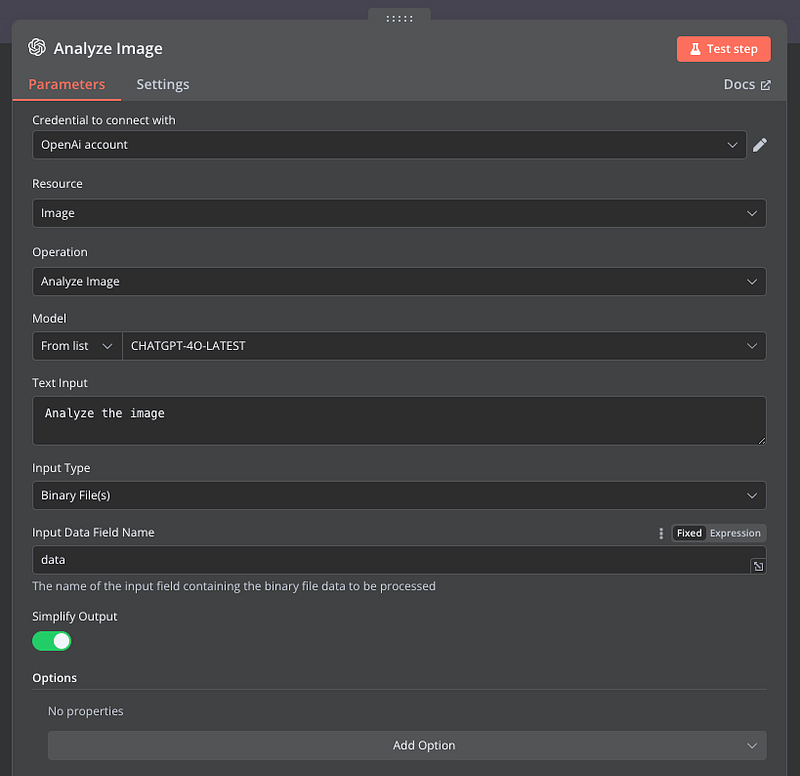
Task: Click the flask icon on Test step
Action: tap(695, 48)
